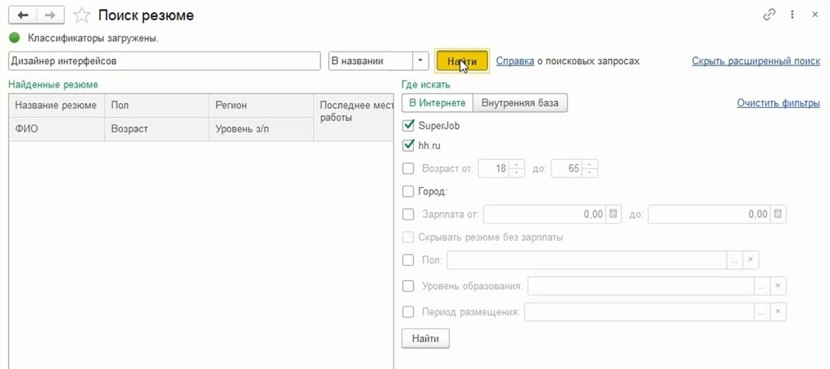Copy link with the chain icon

click(769, 15)
